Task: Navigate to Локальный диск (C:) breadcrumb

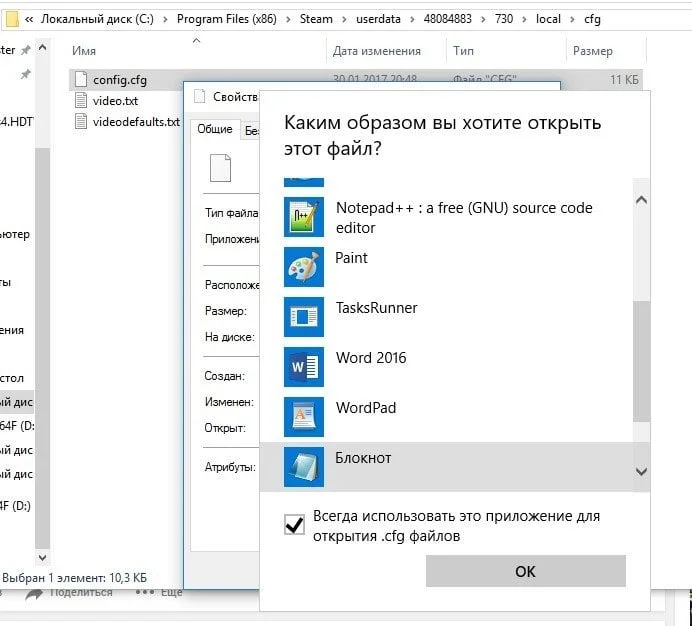Action: pyautogui.click(x=98, y=19)
